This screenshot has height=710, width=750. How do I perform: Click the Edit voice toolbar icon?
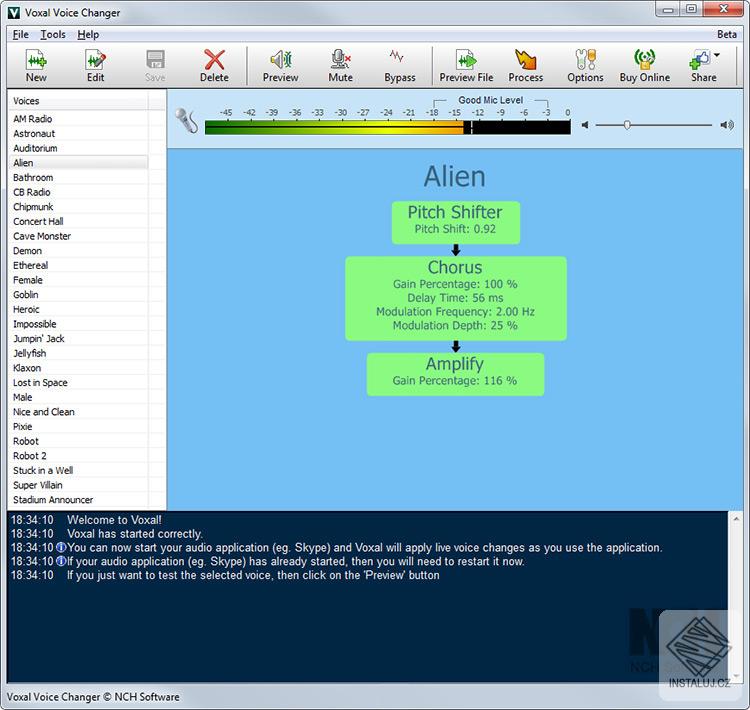coord(95,65)
